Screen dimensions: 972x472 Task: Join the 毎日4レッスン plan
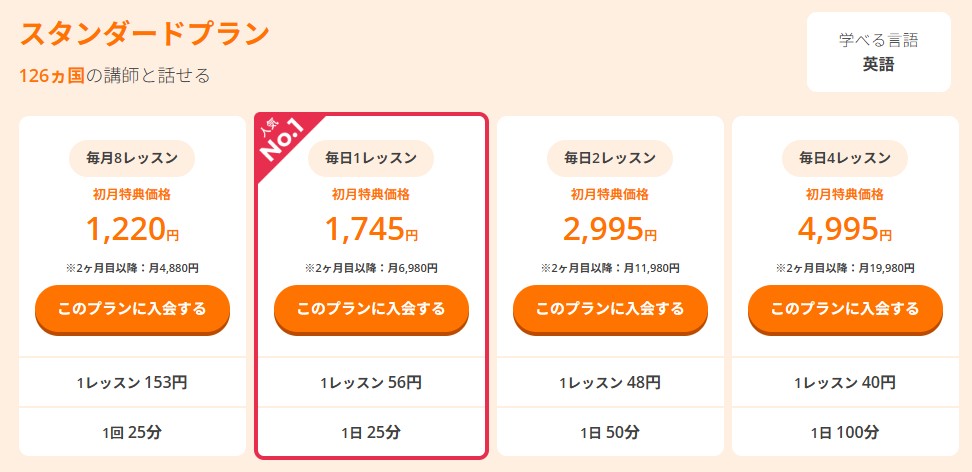coord(845,309)
